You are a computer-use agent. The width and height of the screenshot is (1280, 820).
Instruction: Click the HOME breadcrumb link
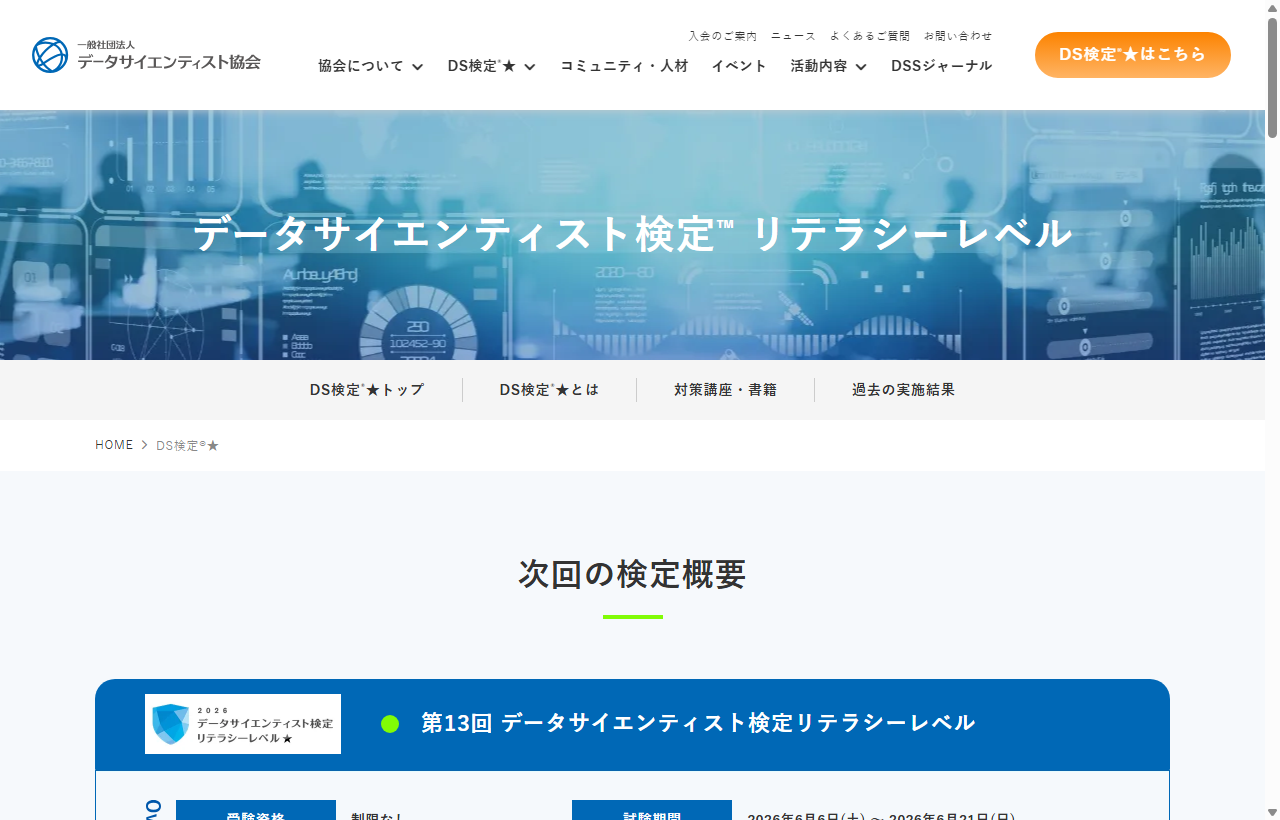point(114,445)
